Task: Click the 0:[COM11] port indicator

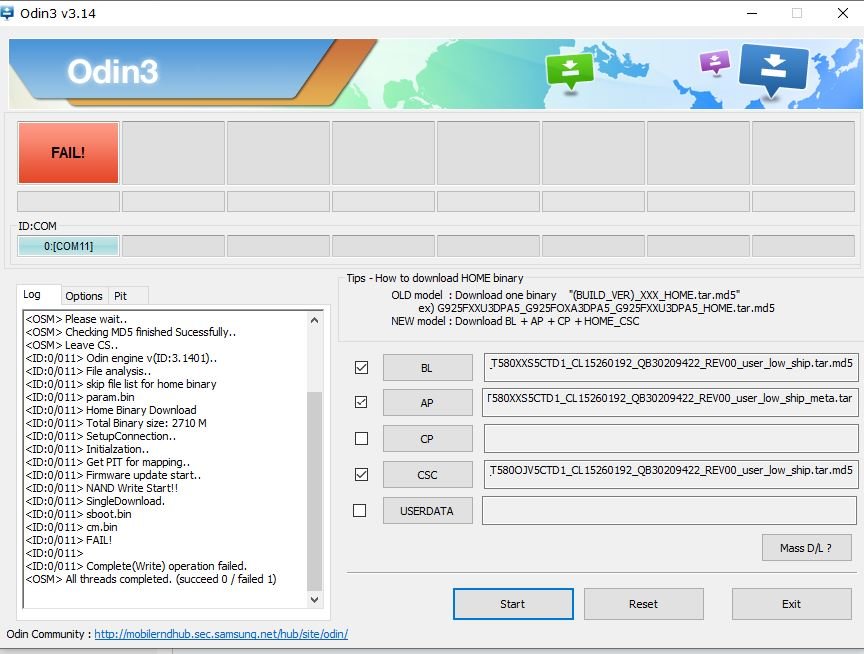Action: pos(68,246)
